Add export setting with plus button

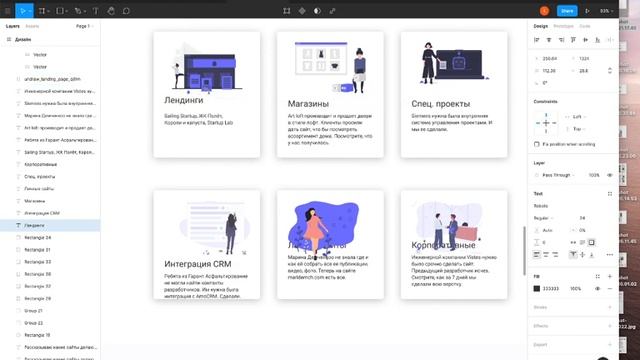point(610,345)
